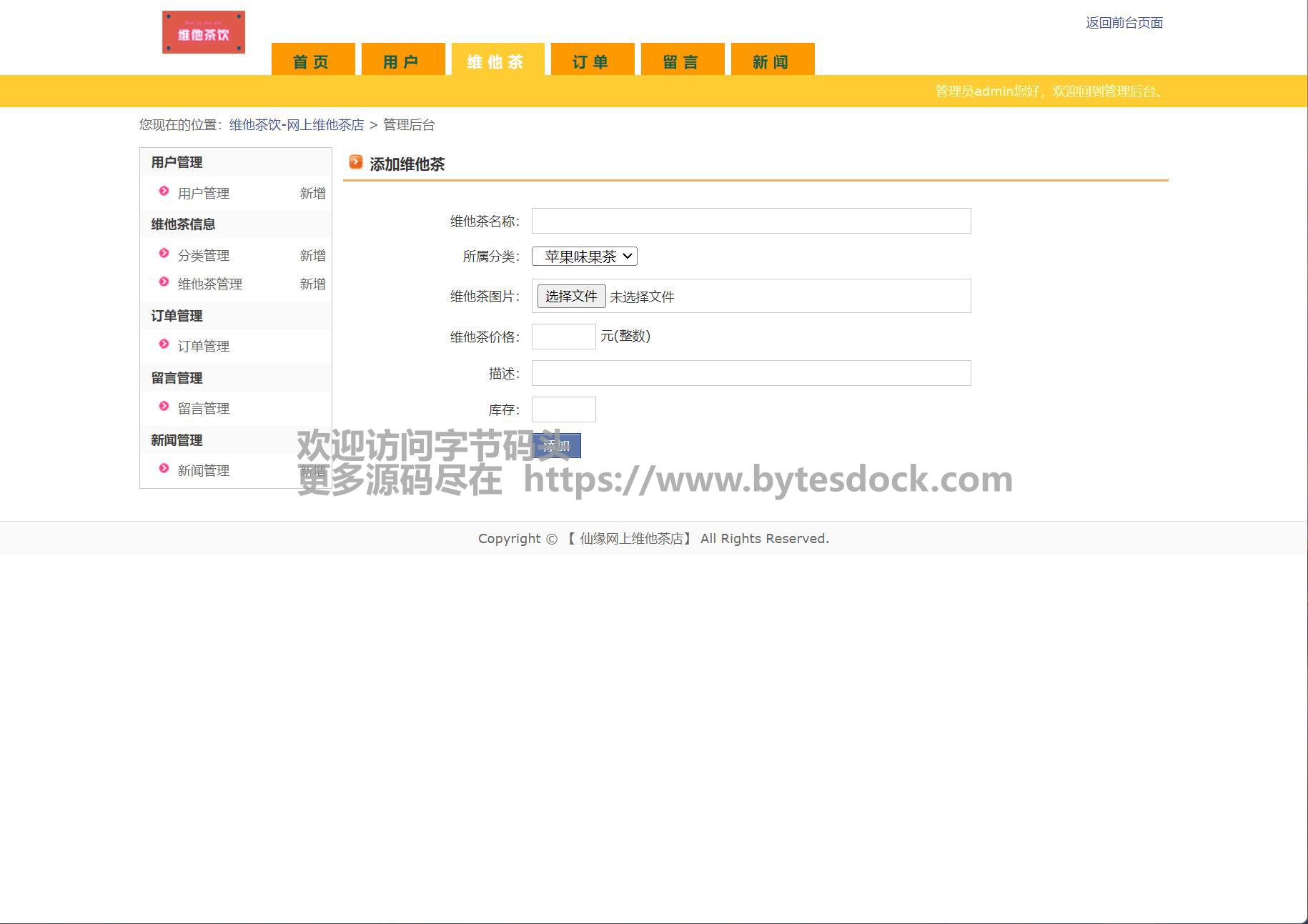
Task: Open the 所属分类 category dropdown
Action: [x=584, y=257]
